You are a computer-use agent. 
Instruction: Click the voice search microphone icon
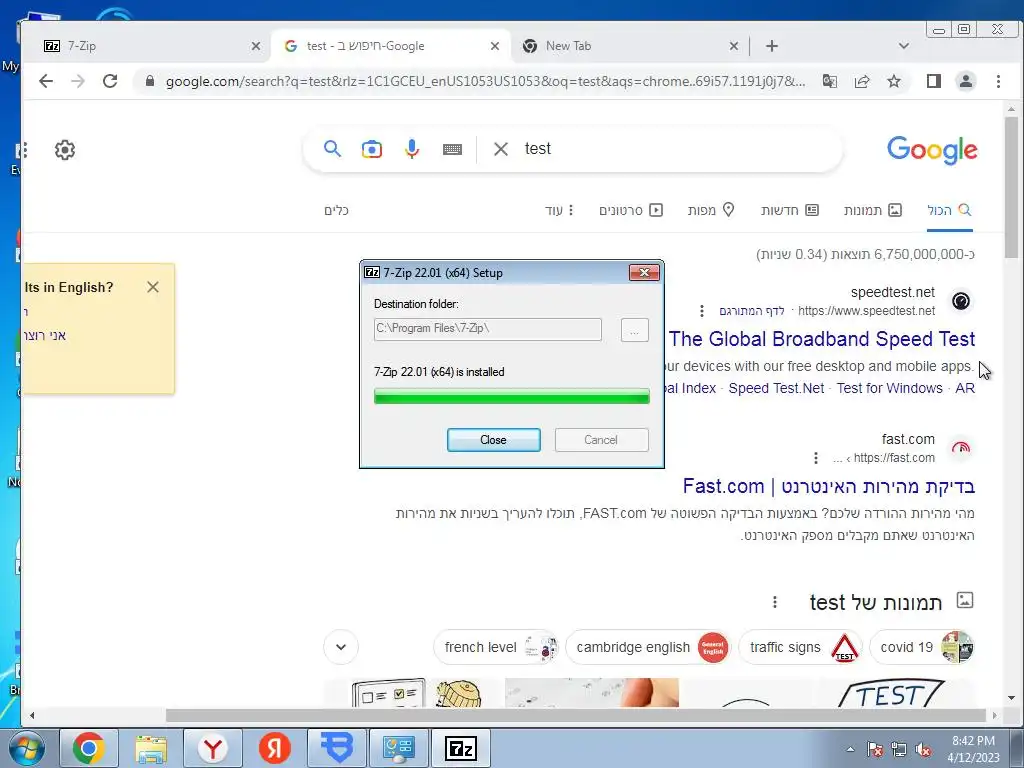(412, 149)
